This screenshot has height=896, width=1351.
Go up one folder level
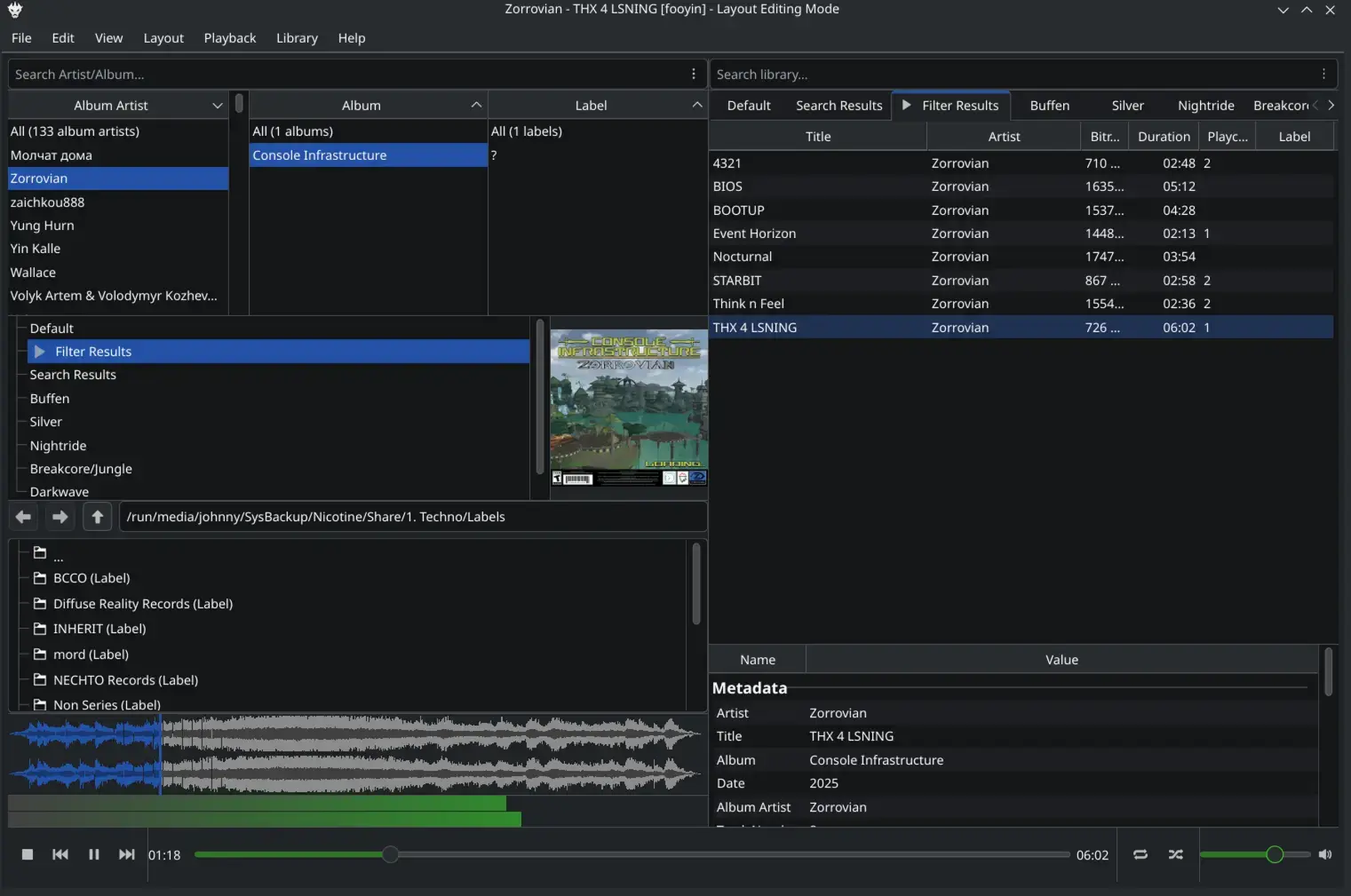point(98,517)
